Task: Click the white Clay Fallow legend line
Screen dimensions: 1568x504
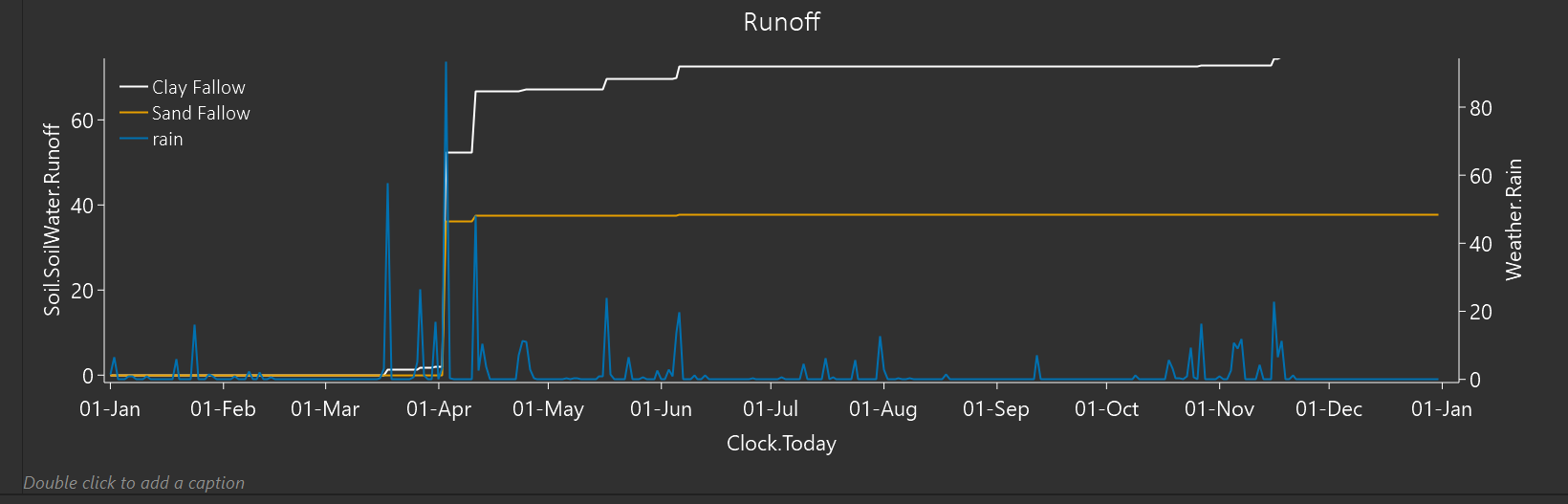Action: tap(133, 87)
